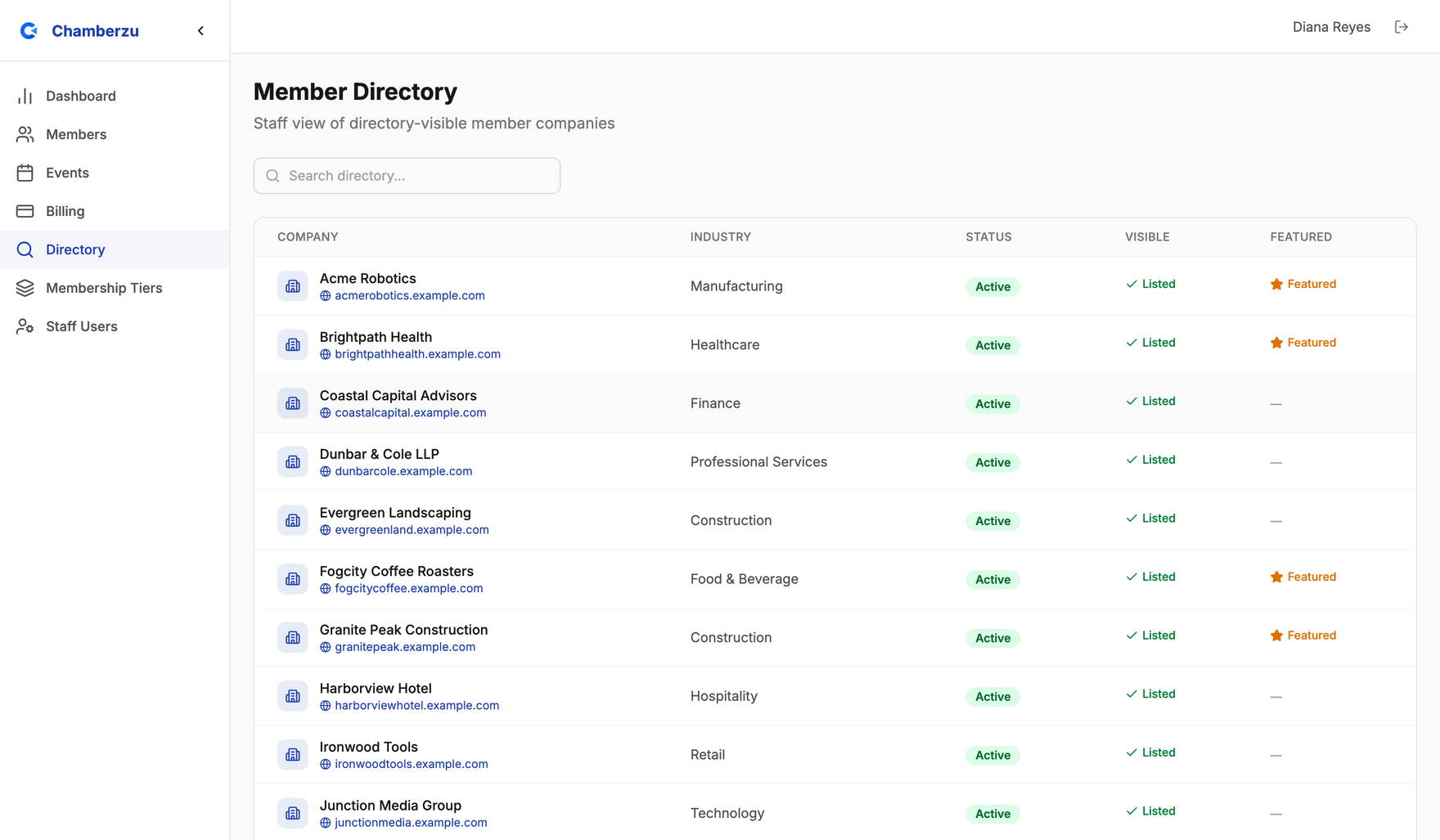Viewport: 1440px width, 840px height.
Task: Click the Hospitality industry cell
Action: coord(724,696)
